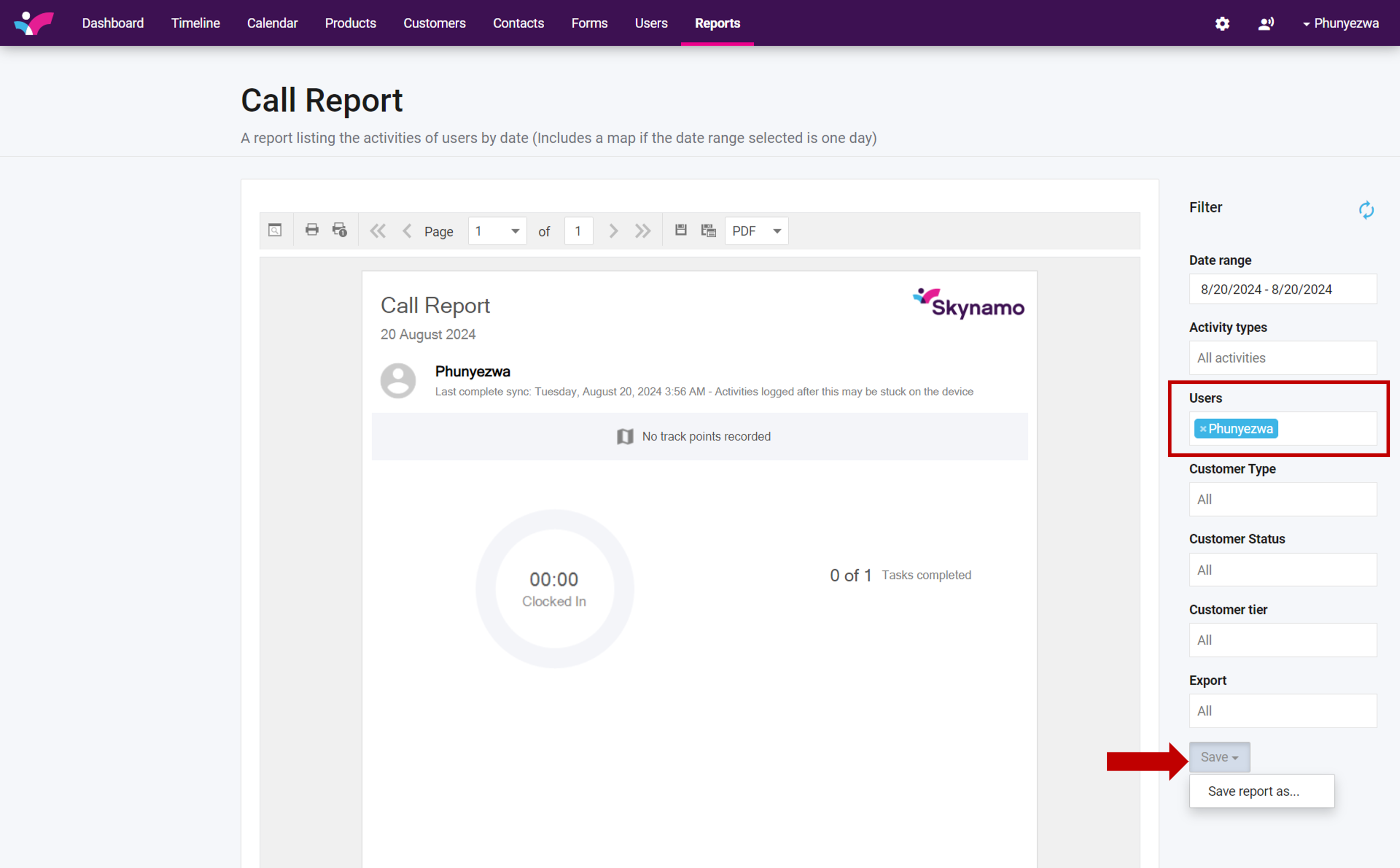Click the print preview toolbar icon

click(275, 230)
